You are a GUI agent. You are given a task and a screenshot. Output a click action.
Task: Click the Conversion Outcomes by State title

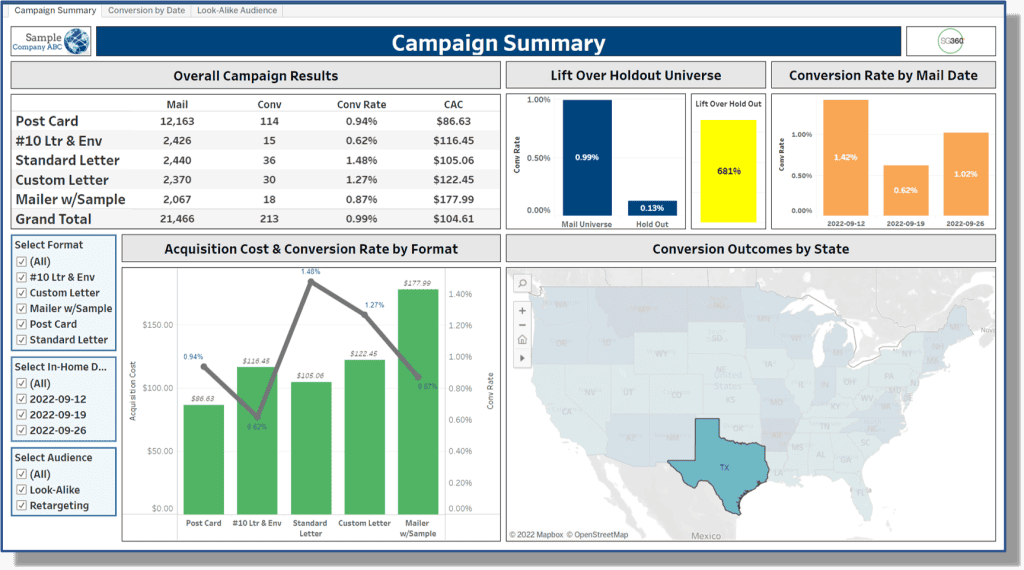click(x=750, y=249)
